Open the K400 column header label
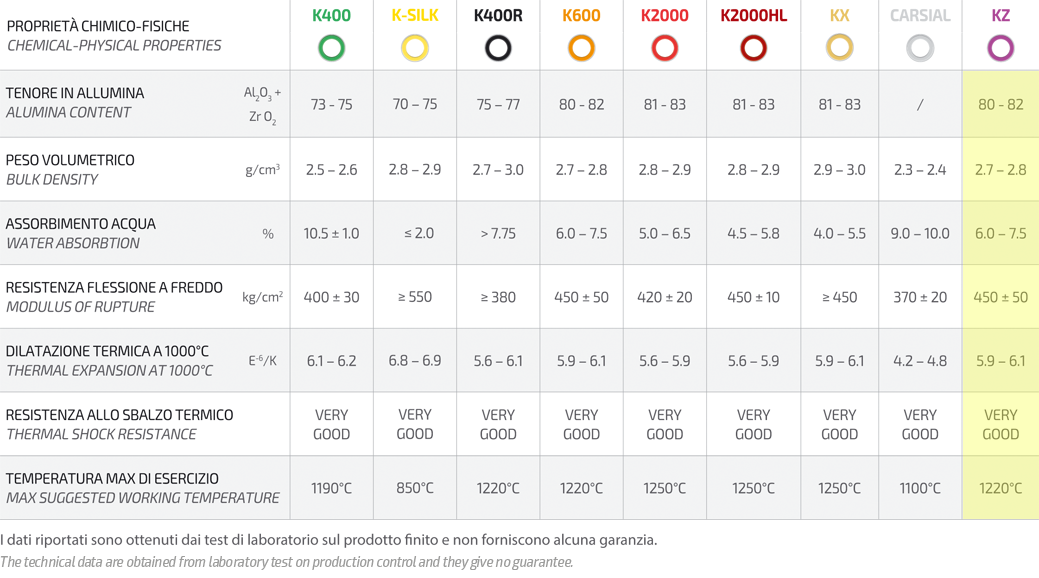Viewport: 1039px width, 578px height. [331, 15]
